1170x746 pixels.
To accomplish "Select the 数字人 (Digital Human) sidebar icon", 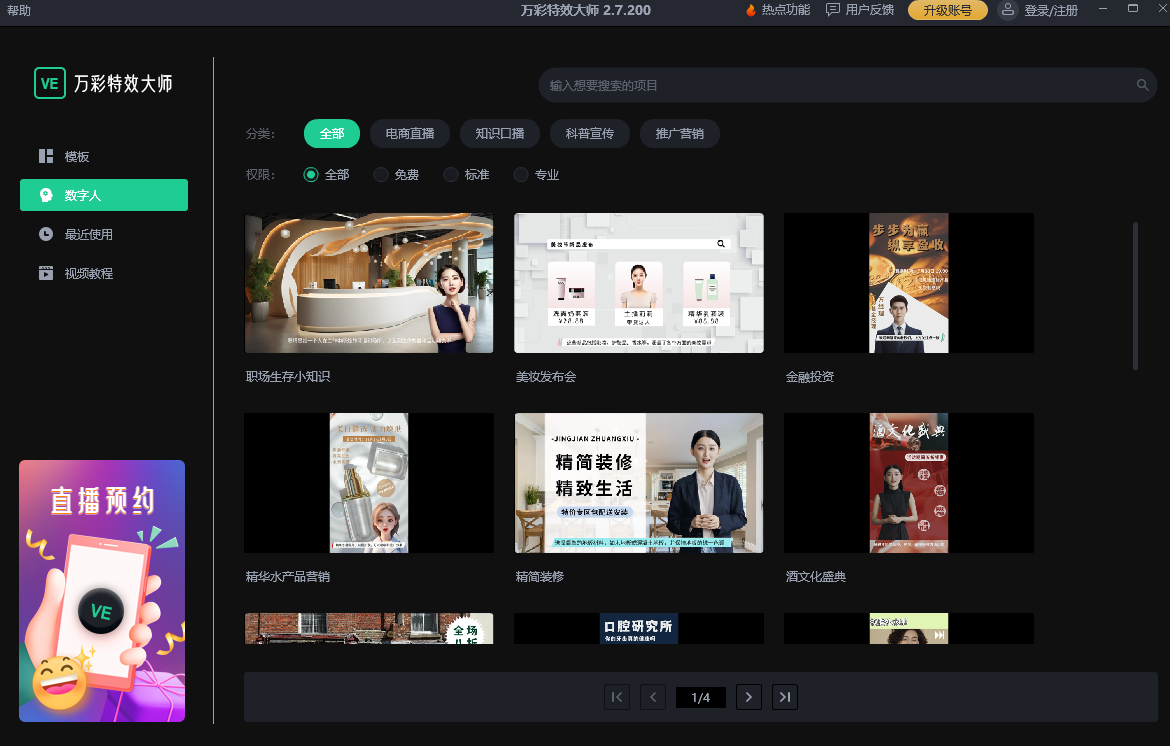I will point(44,195).
